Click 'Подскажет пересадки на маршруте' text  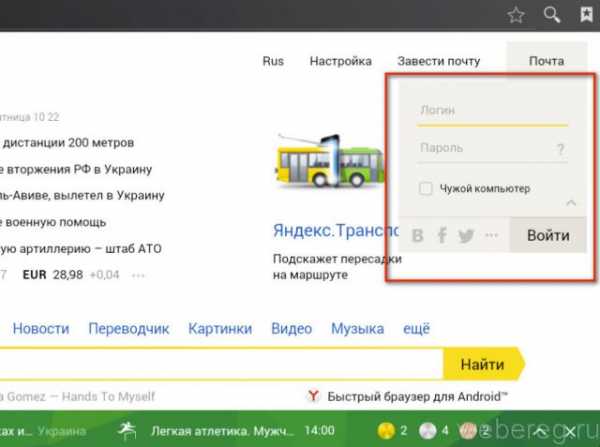[x=337, y=267]
